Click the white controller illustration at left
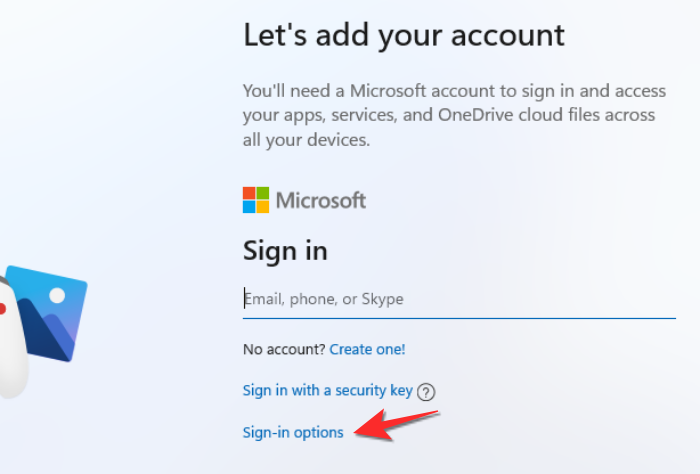 (x=10, y=345)
